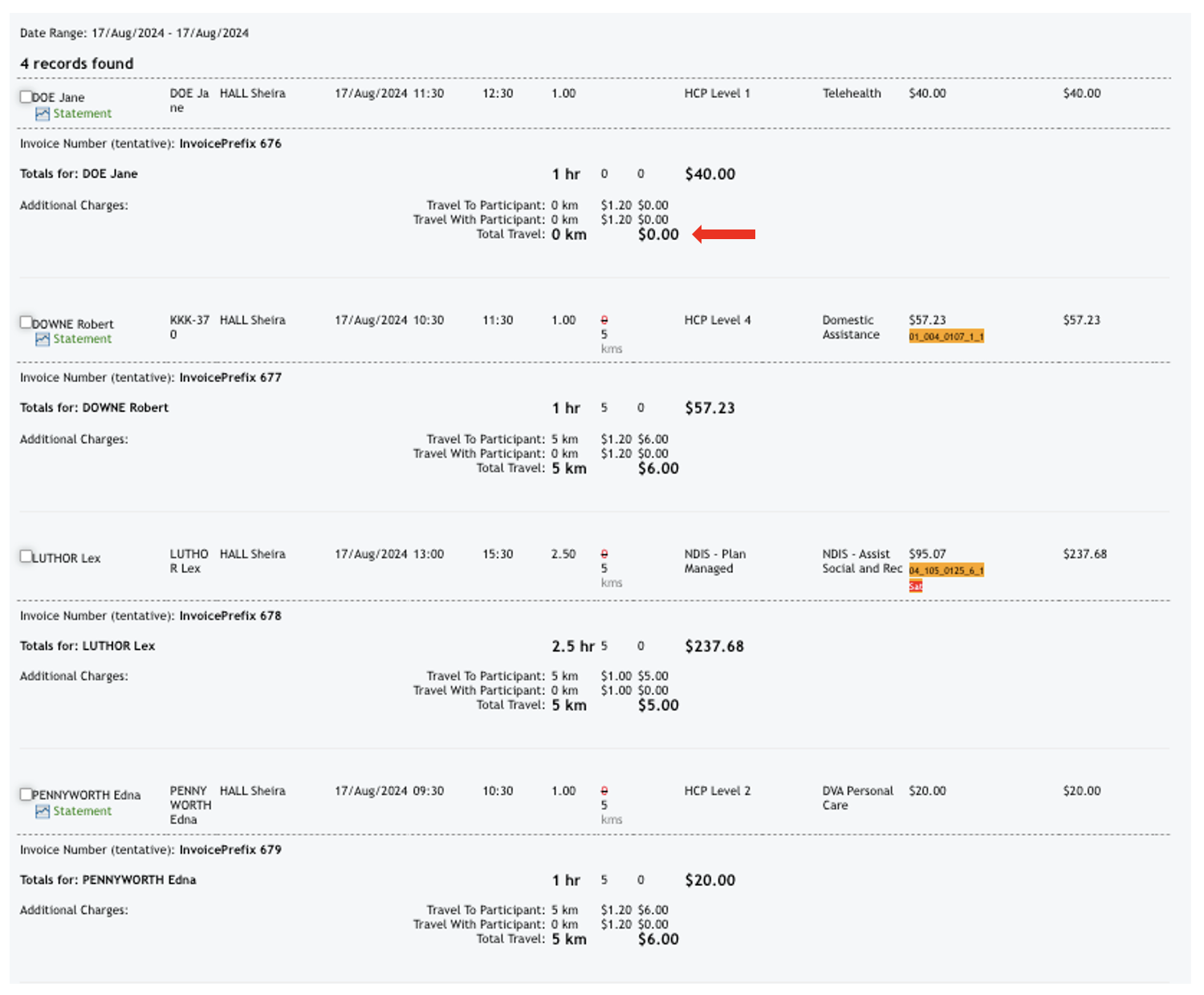This screenshot has width=1204, height=995.
Task: Open the Statement link under DOE Jane
Action: pos(82,114)
